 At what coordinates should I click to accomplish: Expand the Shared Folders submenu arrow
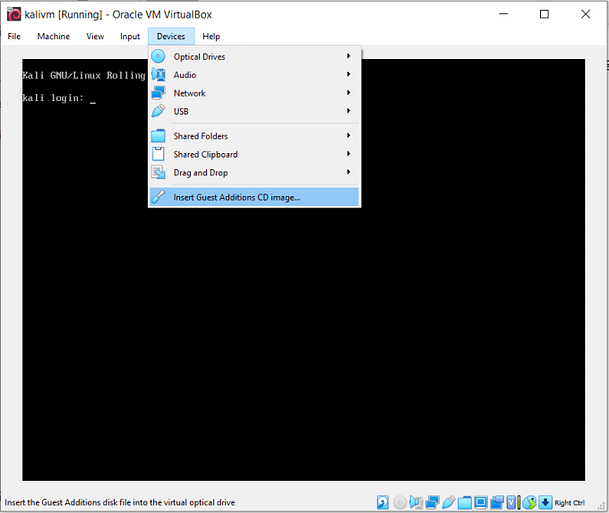click(348, 135)
